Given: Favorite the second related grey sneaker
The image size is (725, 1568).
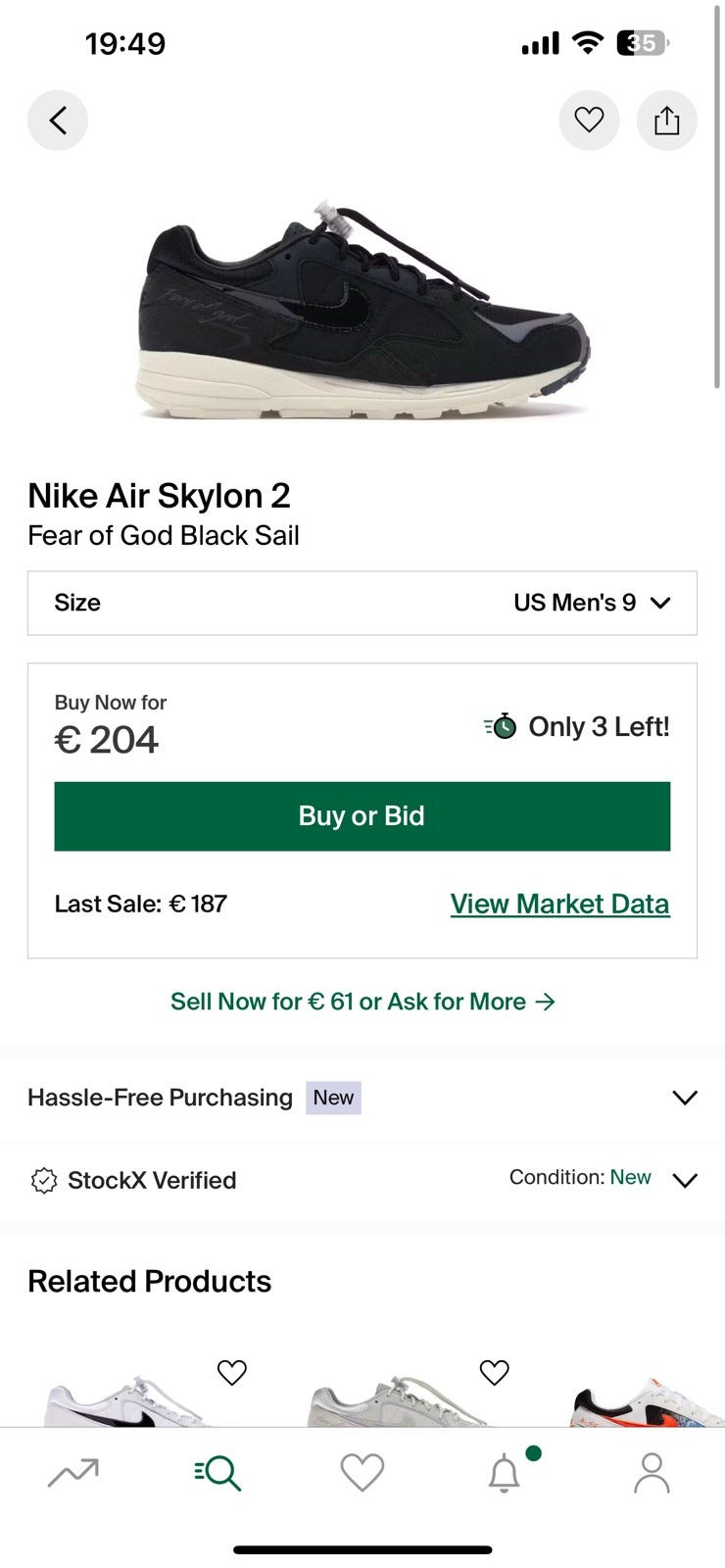Looking at the screenshot, I should click(495, 1373).
